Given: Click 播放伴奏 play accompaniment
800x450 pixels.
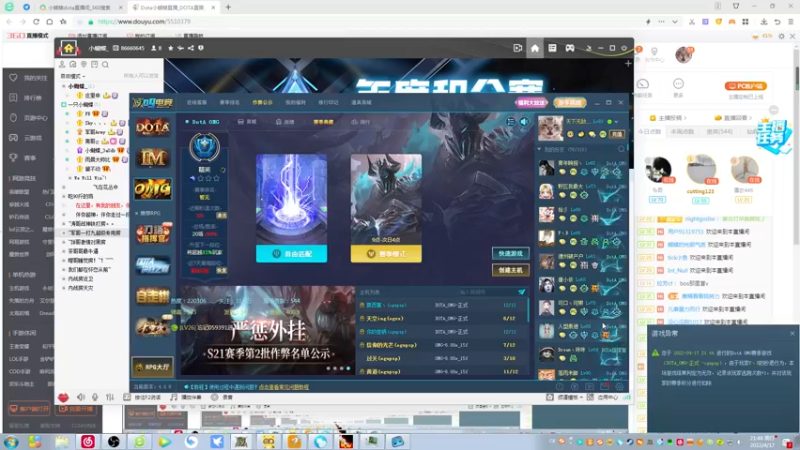Looking at the screenshot, I should [x=187, y=397].
